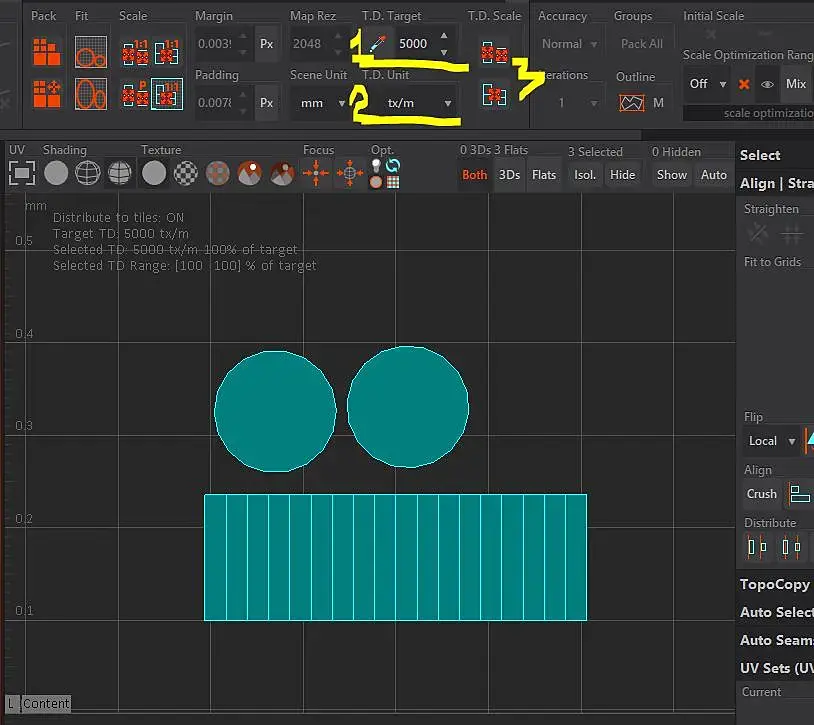Click the first Distribute spacing icon
The image size is (814, 725).
pyautogui.click(x=757, y=546)
